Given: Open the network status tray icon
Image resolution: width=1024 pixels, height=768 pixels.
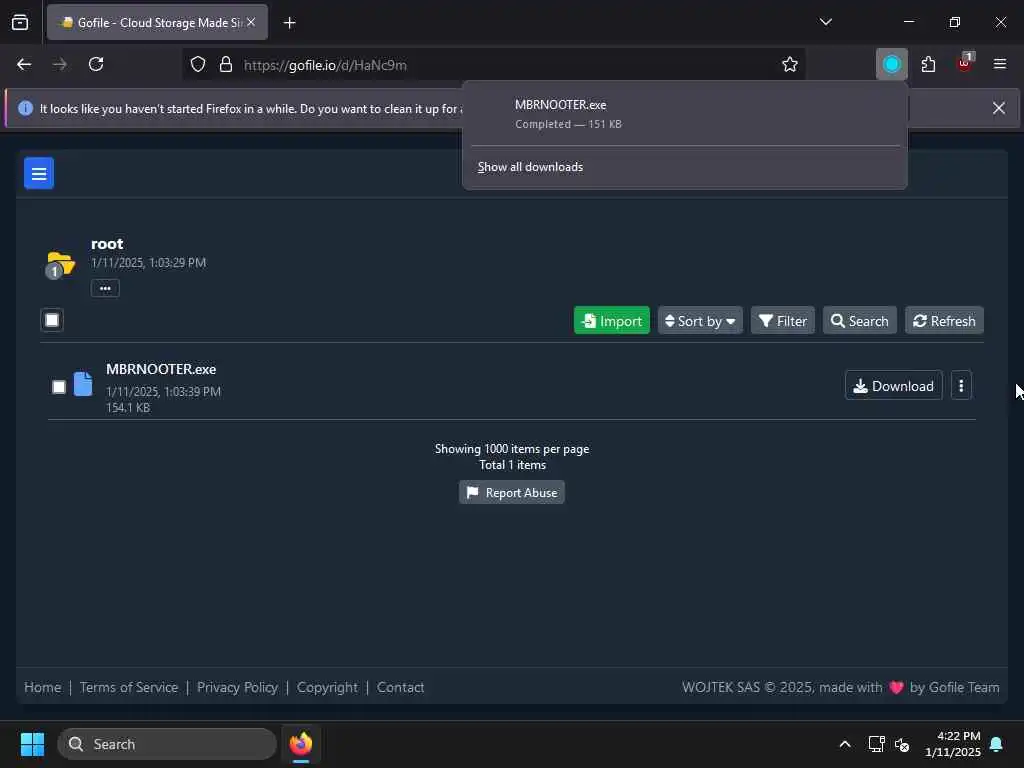Looking at the screenshot, I should [876, 744].
